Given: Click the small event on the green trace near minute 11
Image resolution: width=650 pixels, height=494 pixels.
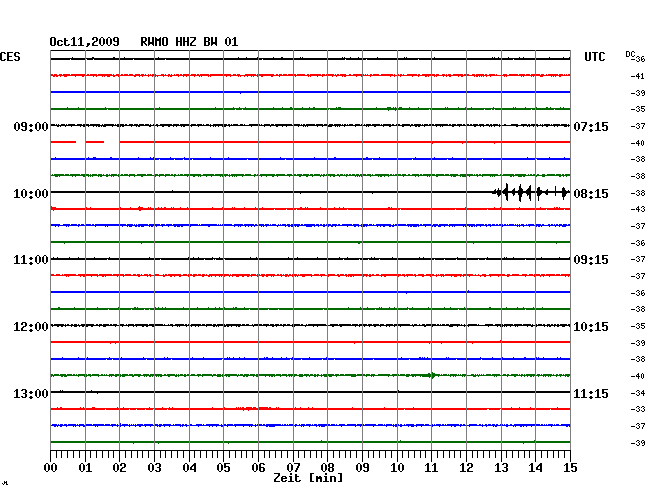Looking at the screenshot, I should coord(431,375).
